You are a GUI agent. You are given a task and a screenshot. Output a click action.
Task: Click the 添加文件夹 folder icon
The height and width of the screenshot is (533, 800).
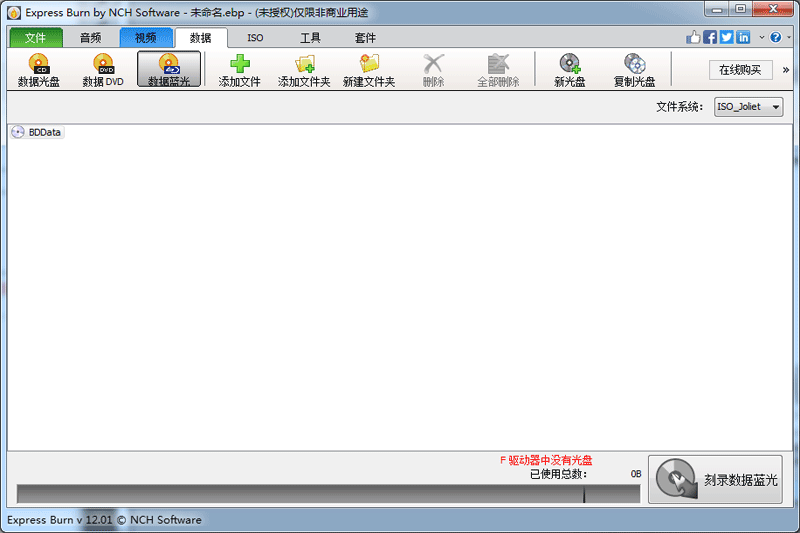(304, 70)
